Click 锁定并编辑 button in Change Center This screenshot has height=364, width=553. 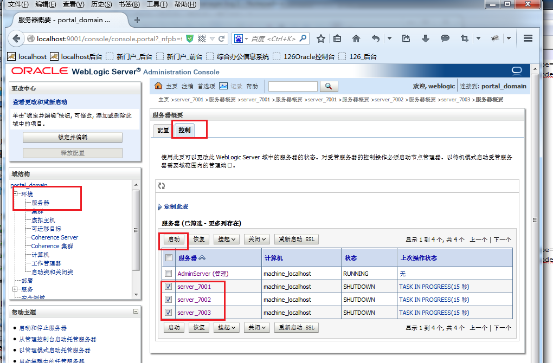tap(73, 137)
